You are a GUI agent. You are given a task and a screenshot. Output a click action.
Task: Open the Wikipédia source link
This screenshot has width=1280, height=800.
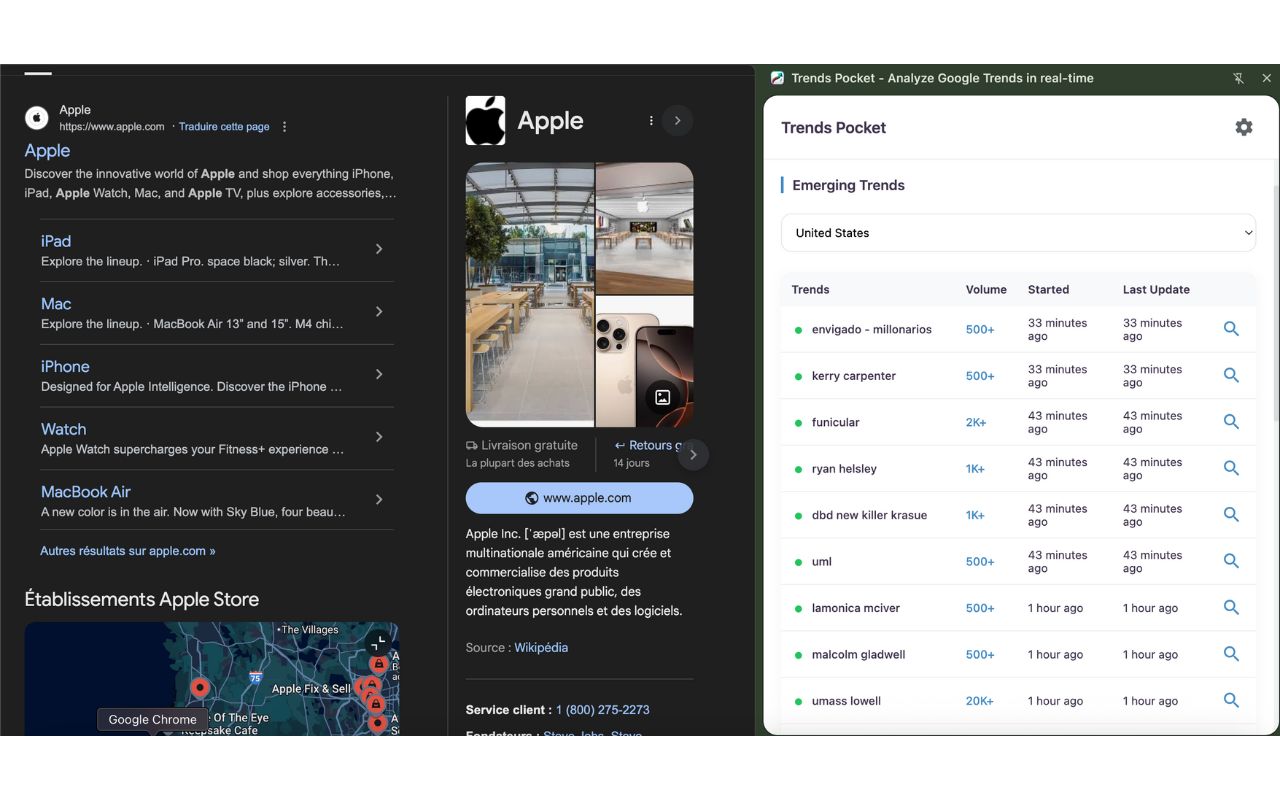pos(541,648)
